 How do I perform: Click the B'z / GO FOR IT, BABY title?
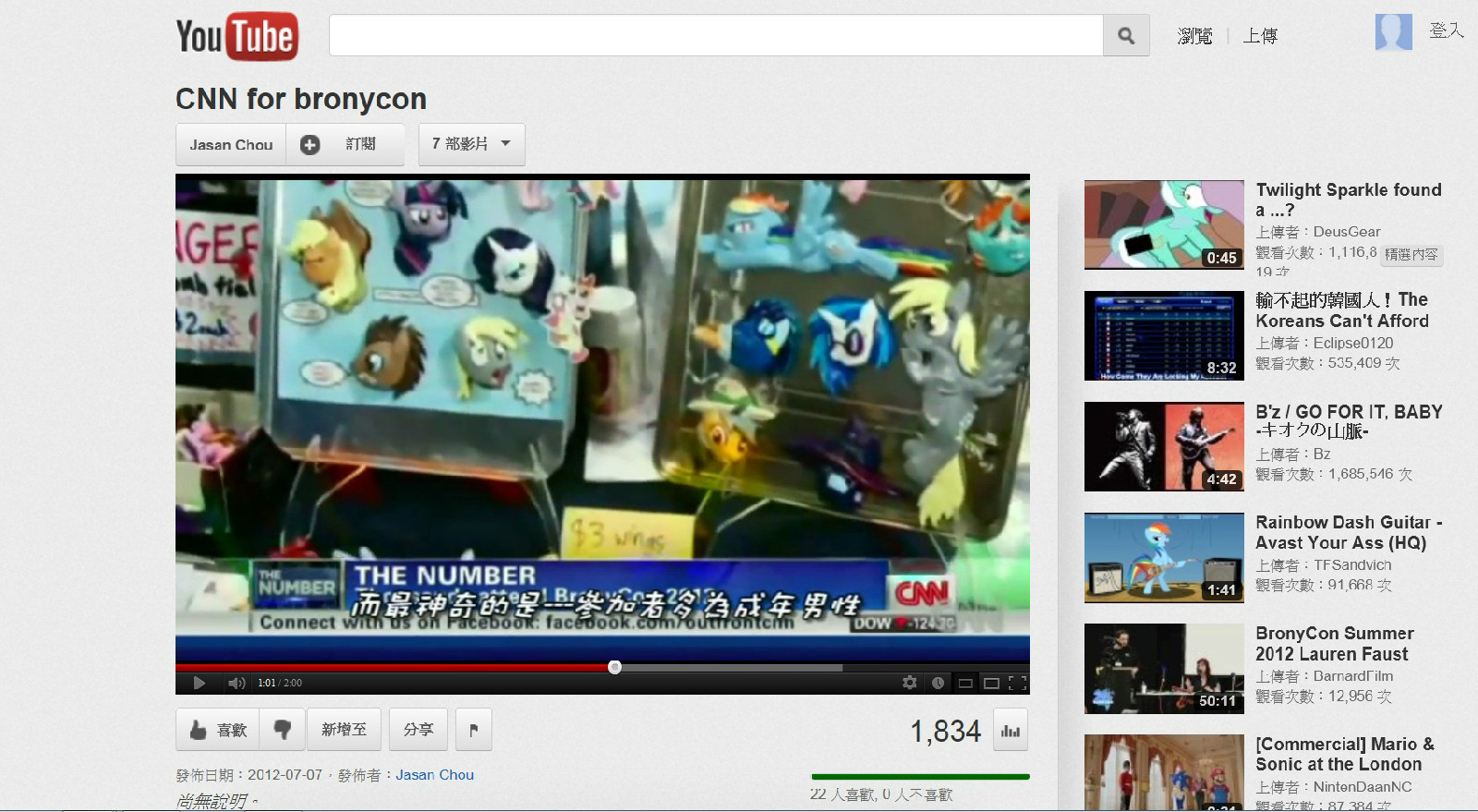coord(1349,422)
